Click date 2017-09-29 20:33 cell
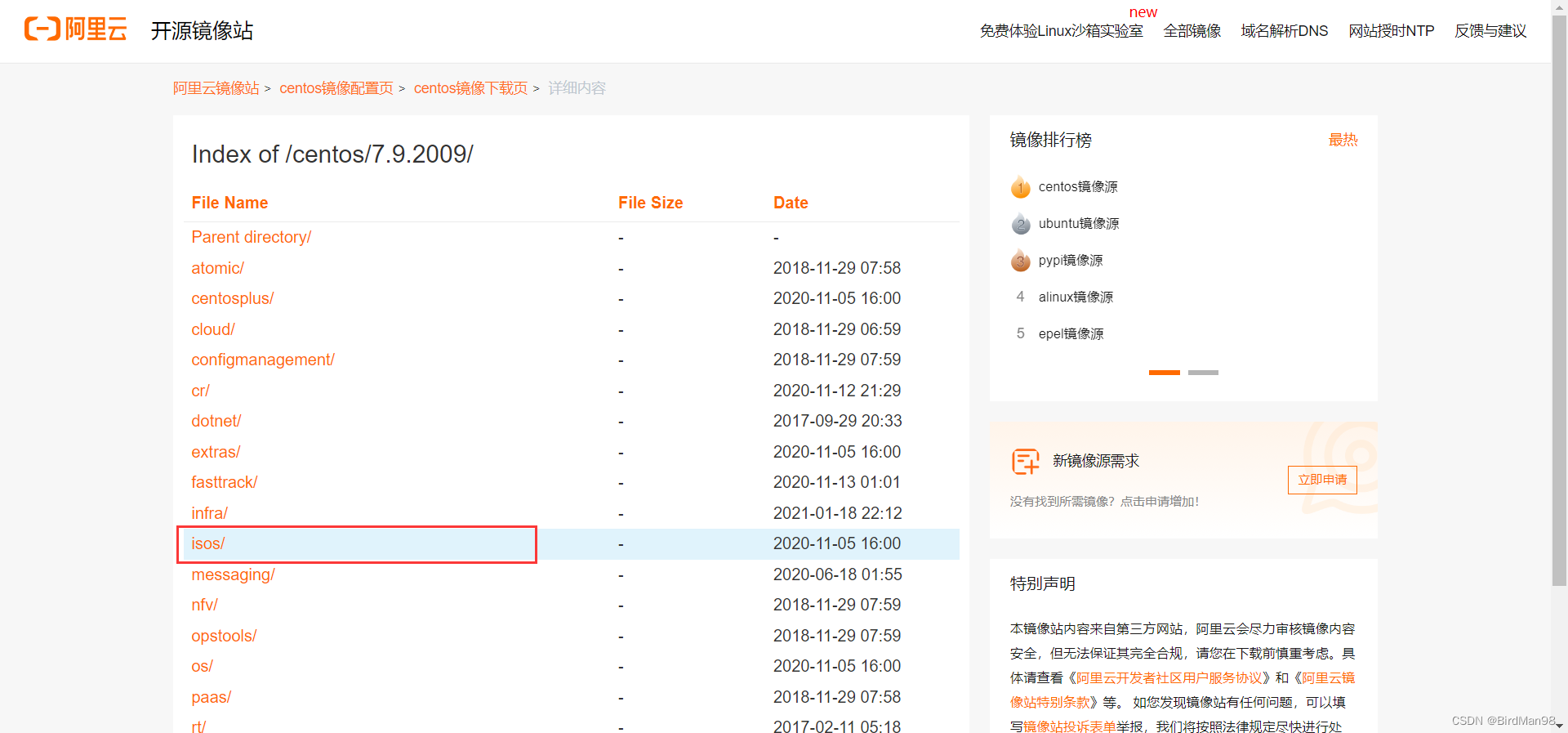 [x=837, y=421]
